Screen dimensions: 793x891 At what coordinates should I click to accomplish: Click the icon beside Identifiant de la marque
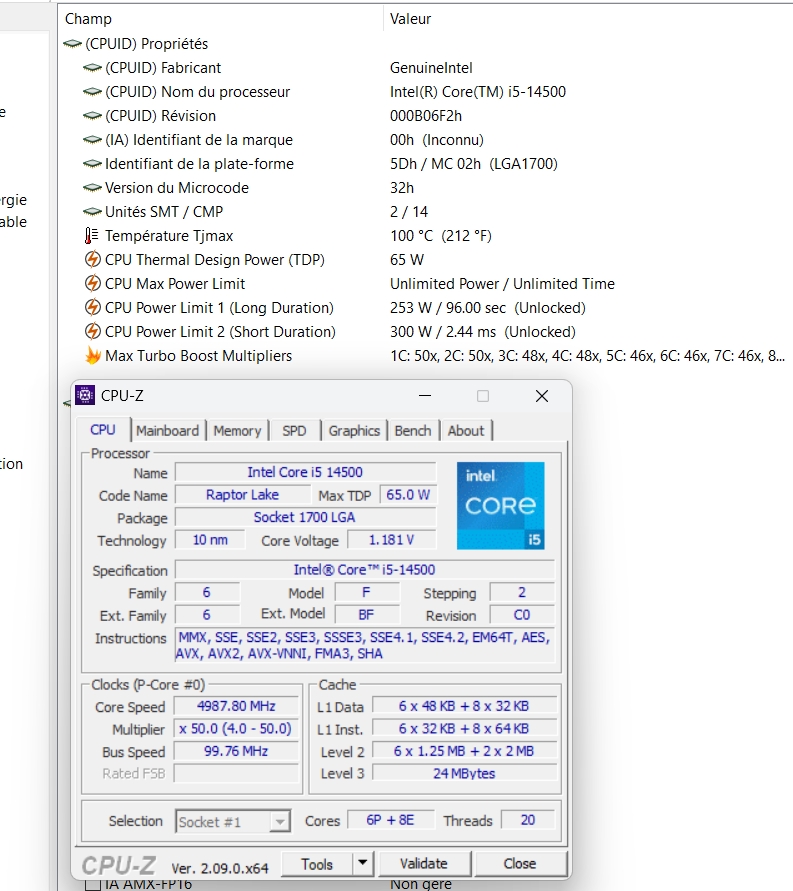click(x=92, y=140)
